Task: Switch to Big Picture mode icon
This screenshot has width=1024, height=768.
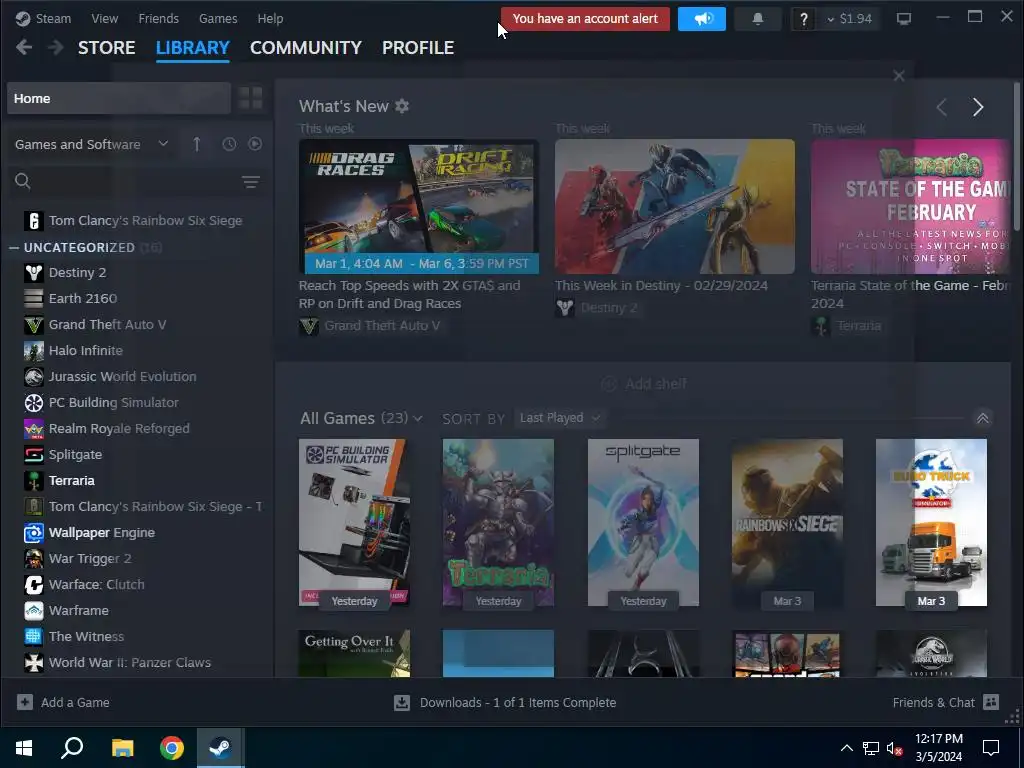Action: coord(904,19)
